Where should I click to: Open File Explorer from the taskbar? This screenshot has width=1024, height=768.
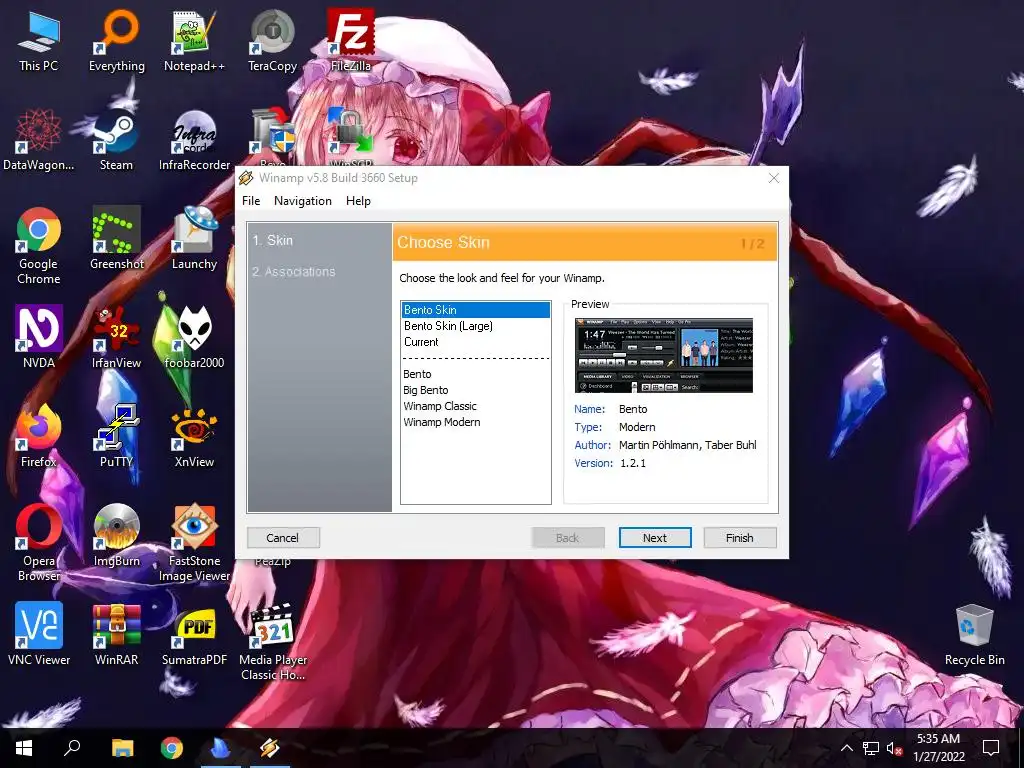tap(122, 748)
